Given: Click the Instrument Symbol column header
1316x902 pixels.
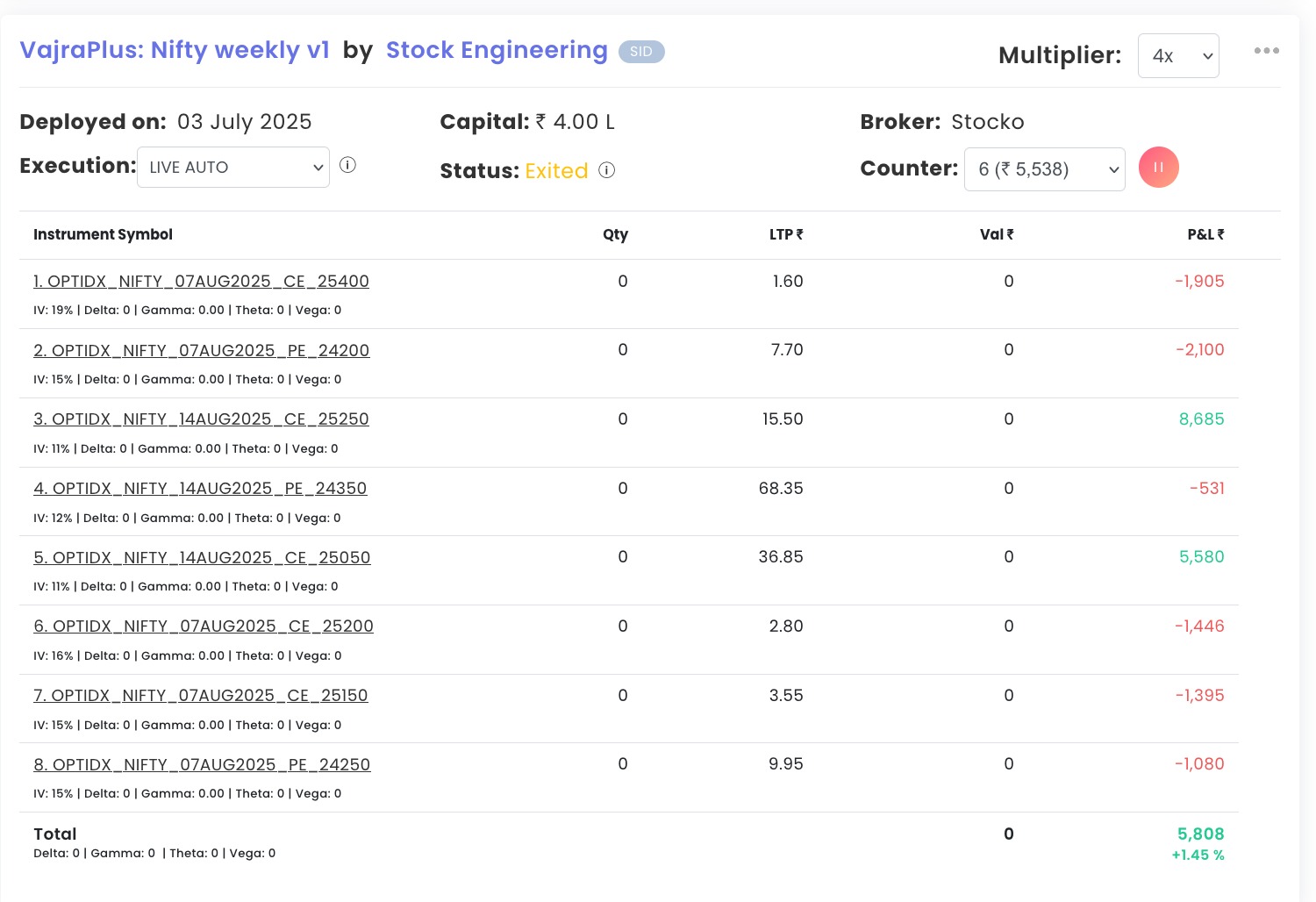Looking at the screenshot, I should pos(103,234).
